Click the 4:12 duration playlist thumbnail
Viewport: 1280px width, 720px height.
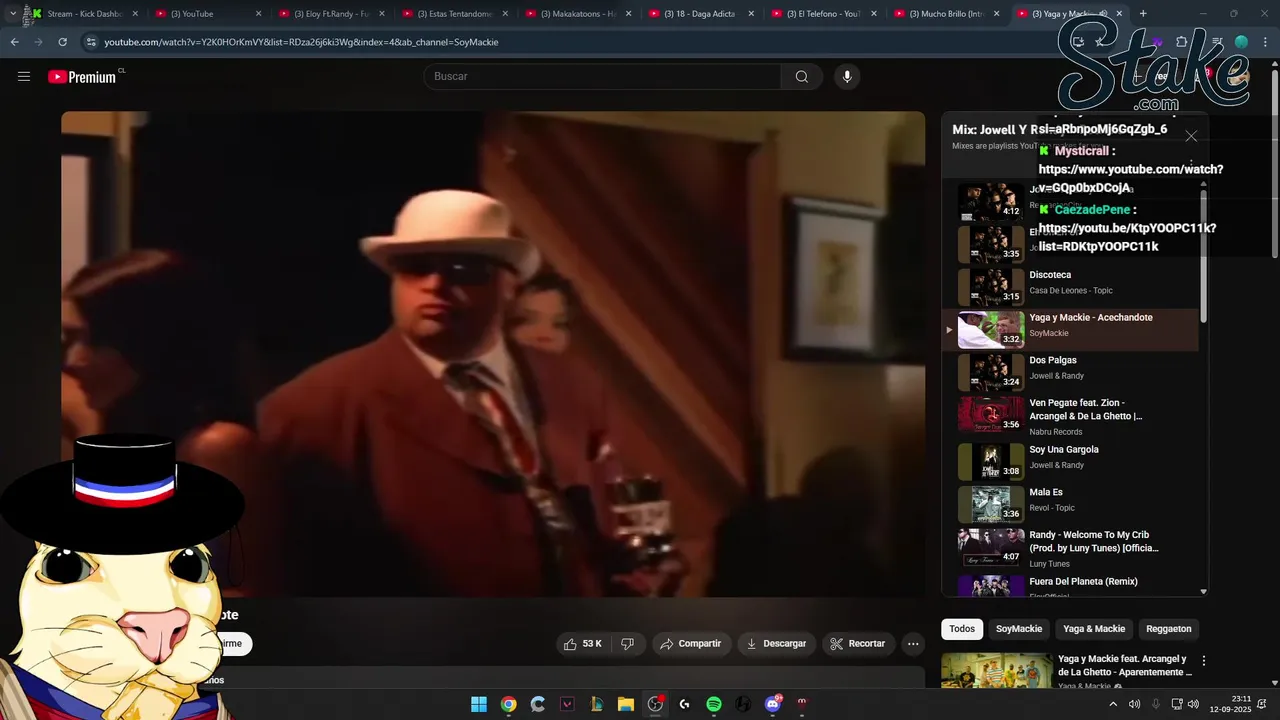(991, 201)
